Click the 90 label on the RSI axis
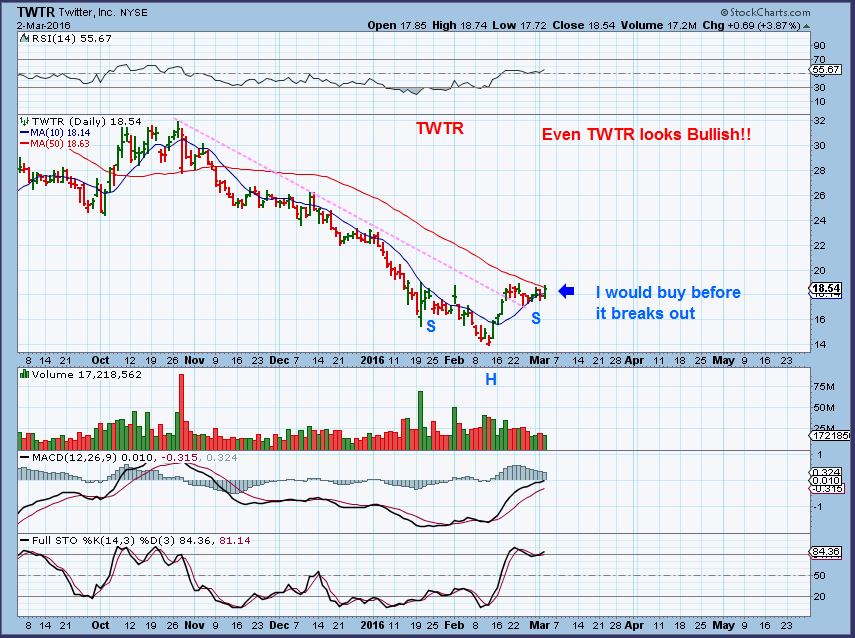 (819, 45)
